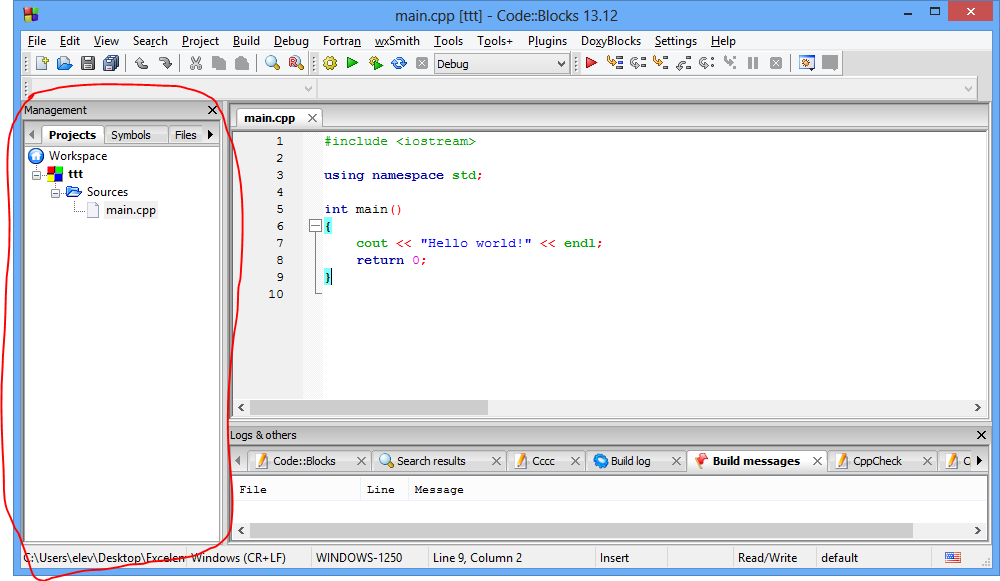1000x581 pixels.
Task: Click the US flag language icon in status bar
Action: coord(953,557)
